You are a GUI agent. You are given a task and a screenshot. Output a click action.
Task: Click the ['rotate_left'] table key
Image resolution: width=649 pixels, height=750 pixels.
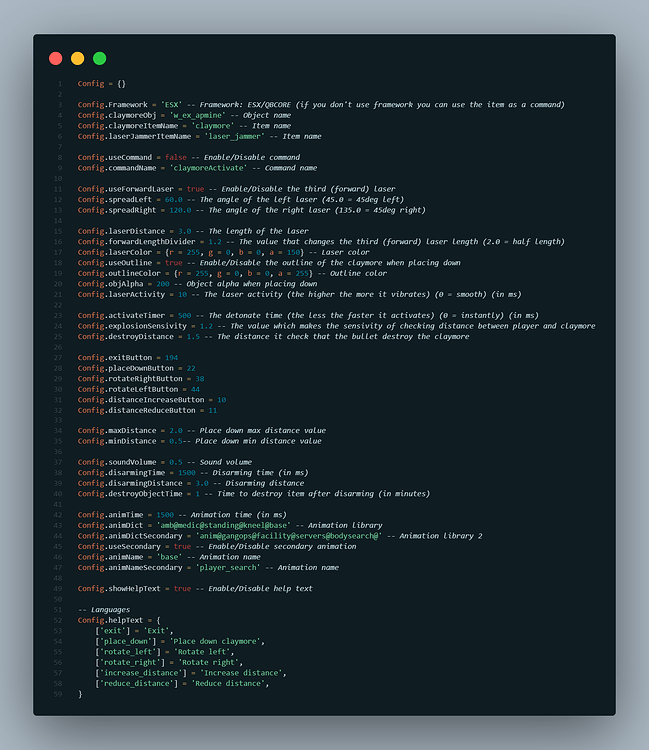(x=128, y=651)
